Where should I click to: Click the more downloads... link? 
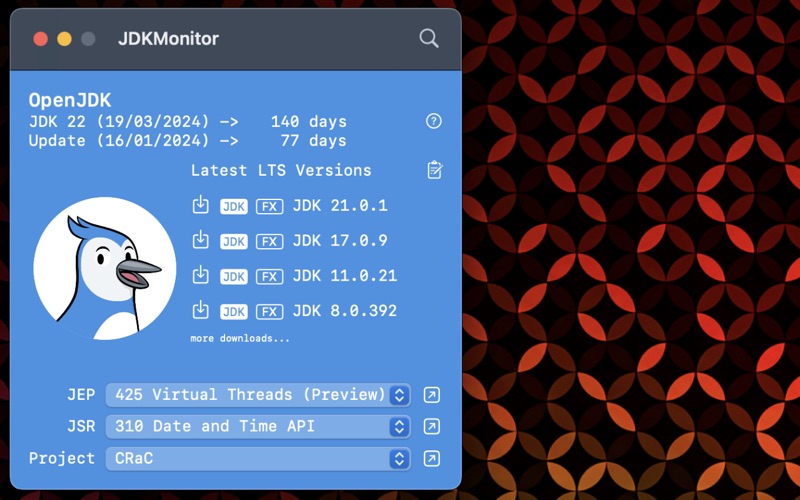coord(240,338)
